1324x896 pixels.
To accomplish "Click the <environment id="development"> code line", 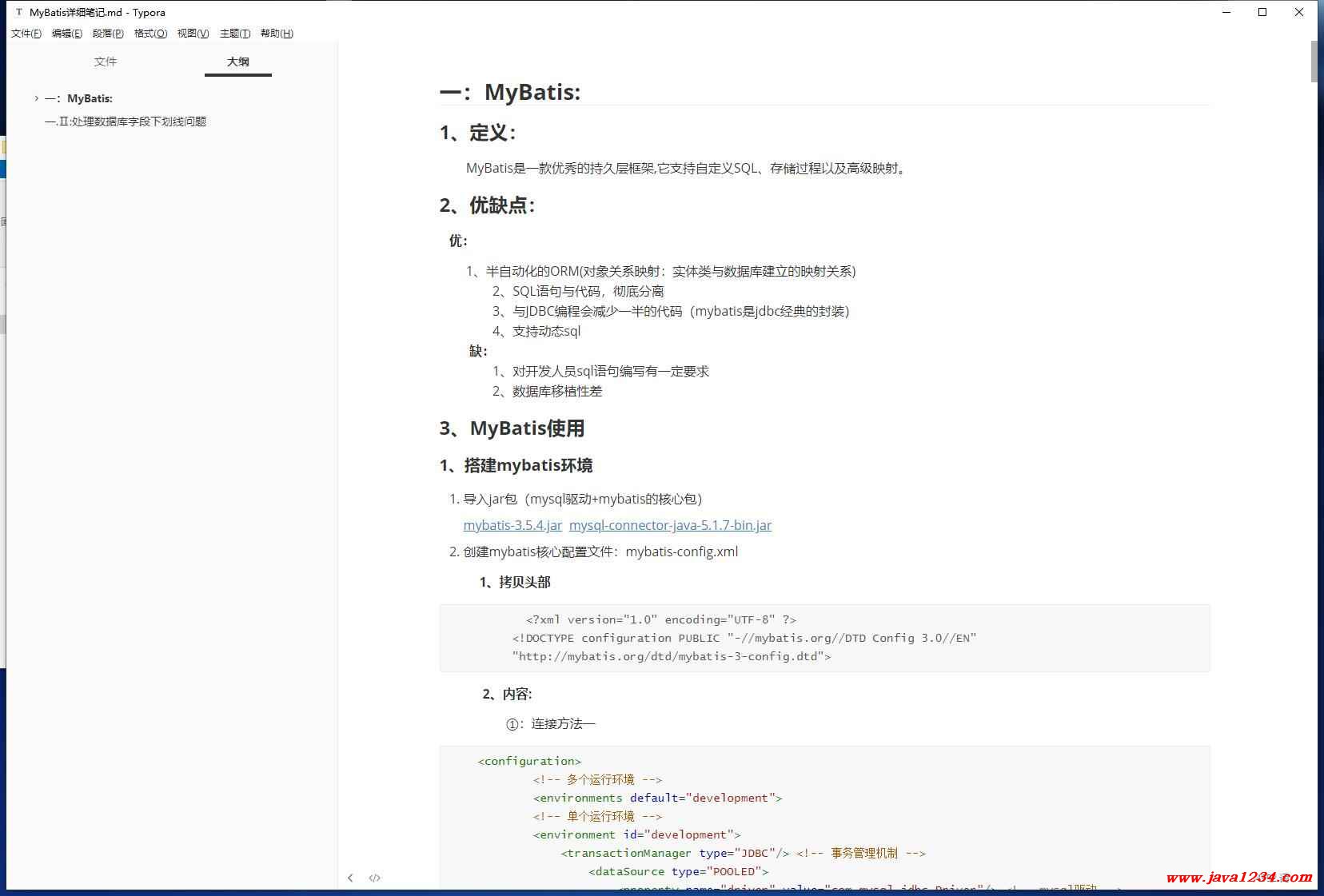I will [x=636, y=834].
